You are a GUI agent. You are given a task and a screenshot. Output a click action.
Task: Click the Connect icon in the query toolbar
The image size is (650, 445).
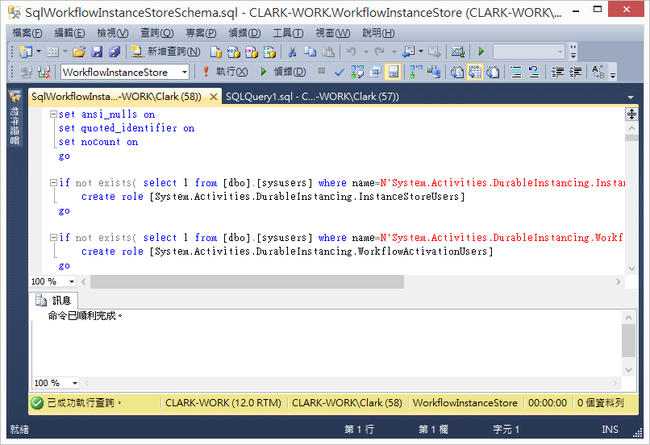pos(26,72)
